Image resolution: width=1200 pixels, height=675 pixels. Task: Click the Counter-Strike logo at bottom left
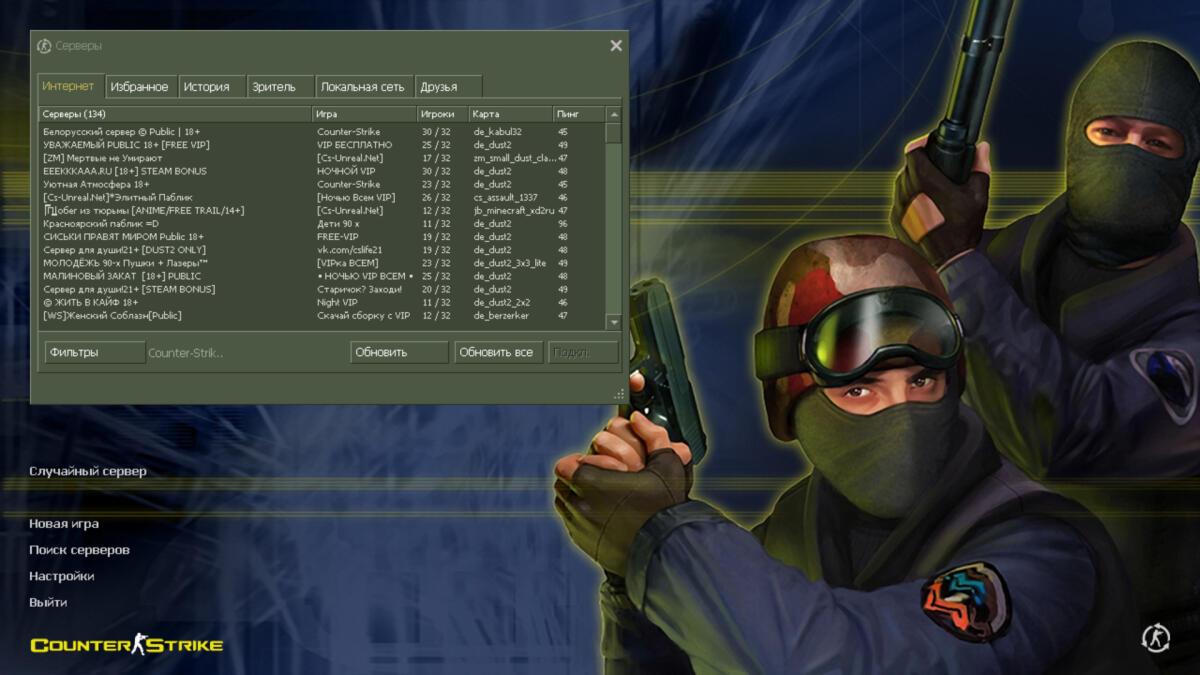(x=126, y=645)
